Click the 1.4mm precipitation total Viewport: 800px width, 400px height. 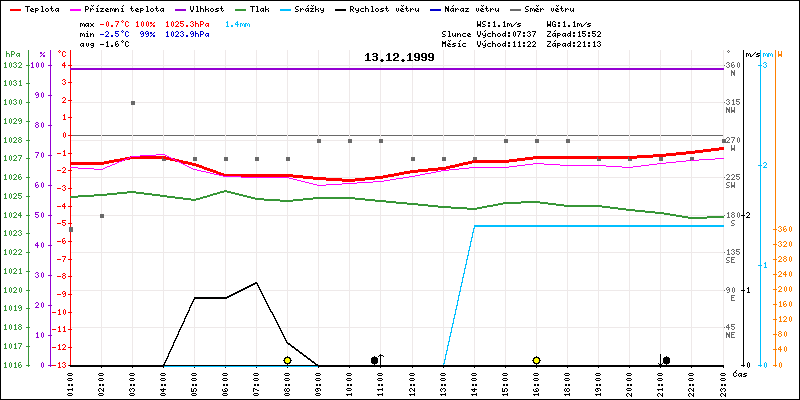238,22
